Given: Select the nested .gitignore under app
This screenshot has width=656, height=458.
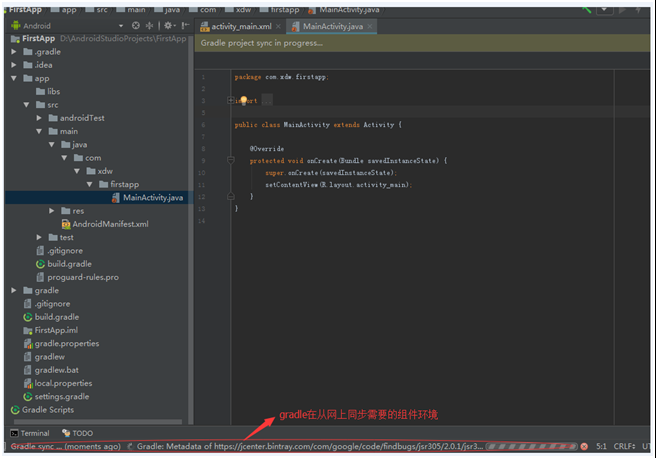Looking at the screenshot, I should coord(59,251).
